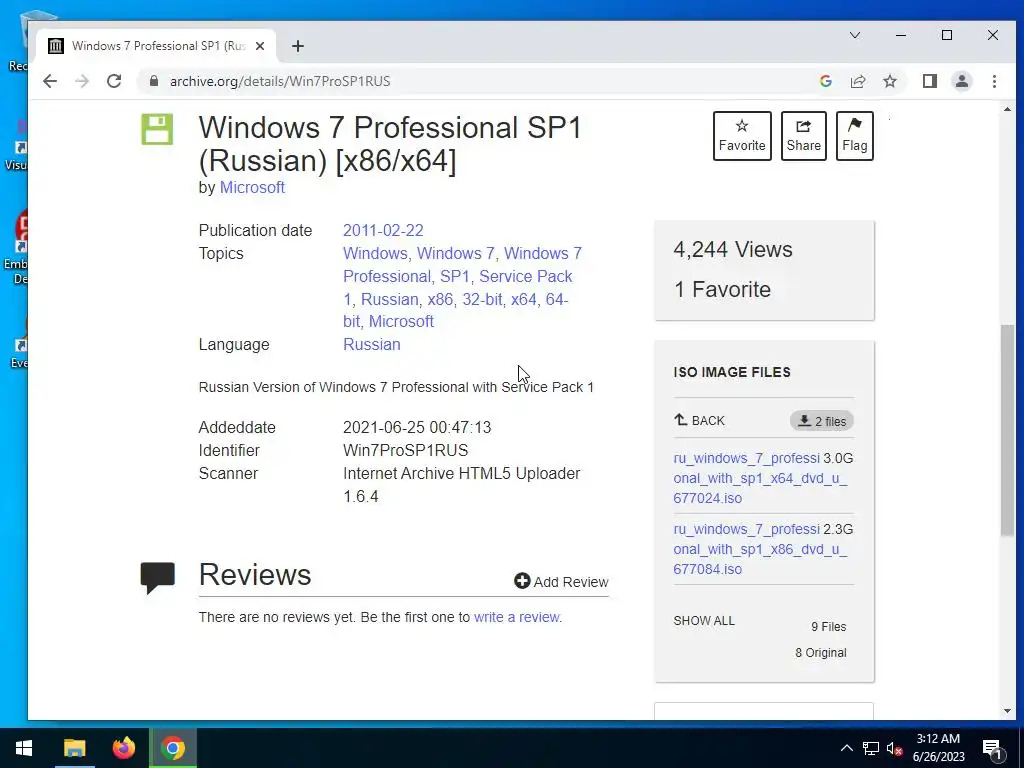Click the network status tray icon
The image size is (1024, 768).
[871, 748]
